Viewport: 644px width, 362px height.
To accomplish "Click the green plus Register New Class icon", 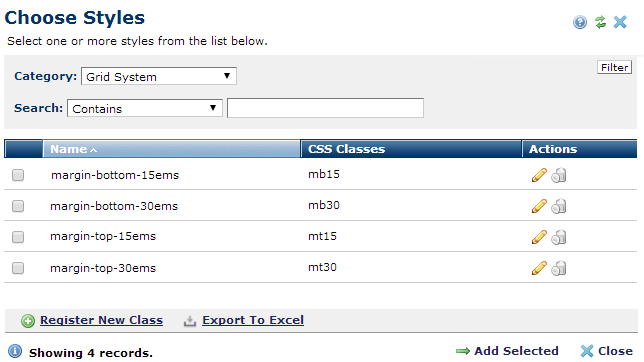I will click(x=28, y=321).
